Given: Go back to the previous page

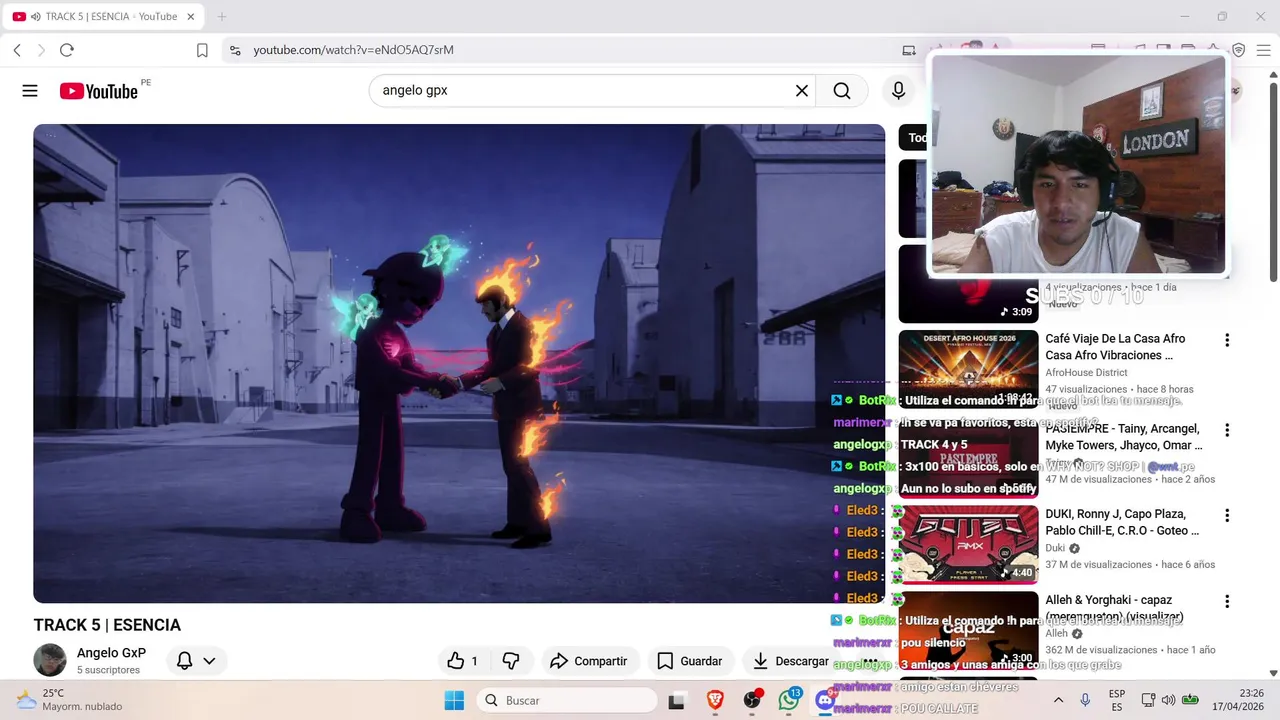Looking at the screenshot, I should pos(17,50).
